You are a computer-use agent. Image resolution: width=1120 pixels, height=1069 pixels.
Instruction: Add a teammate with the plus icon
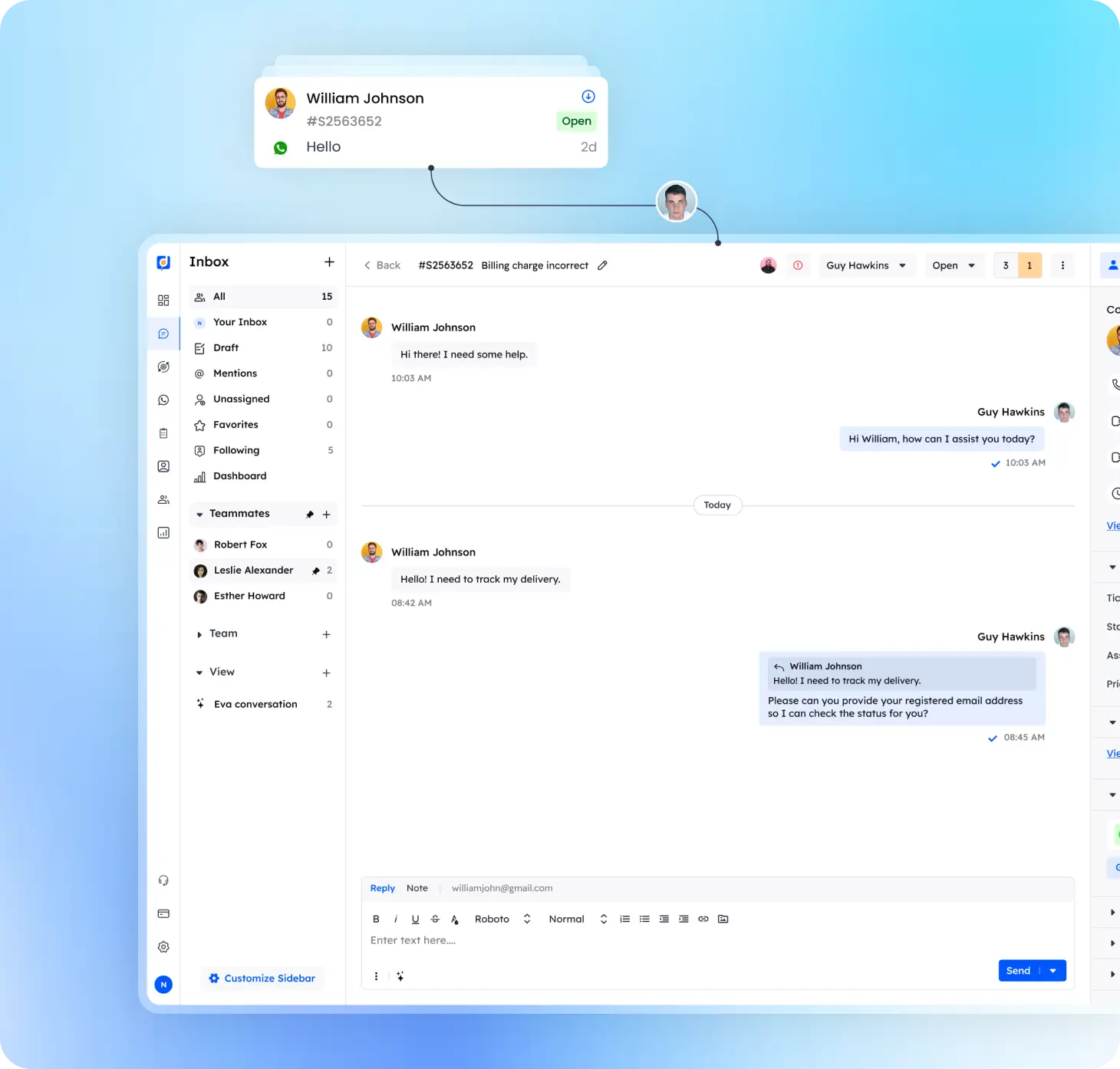point(327,515)
